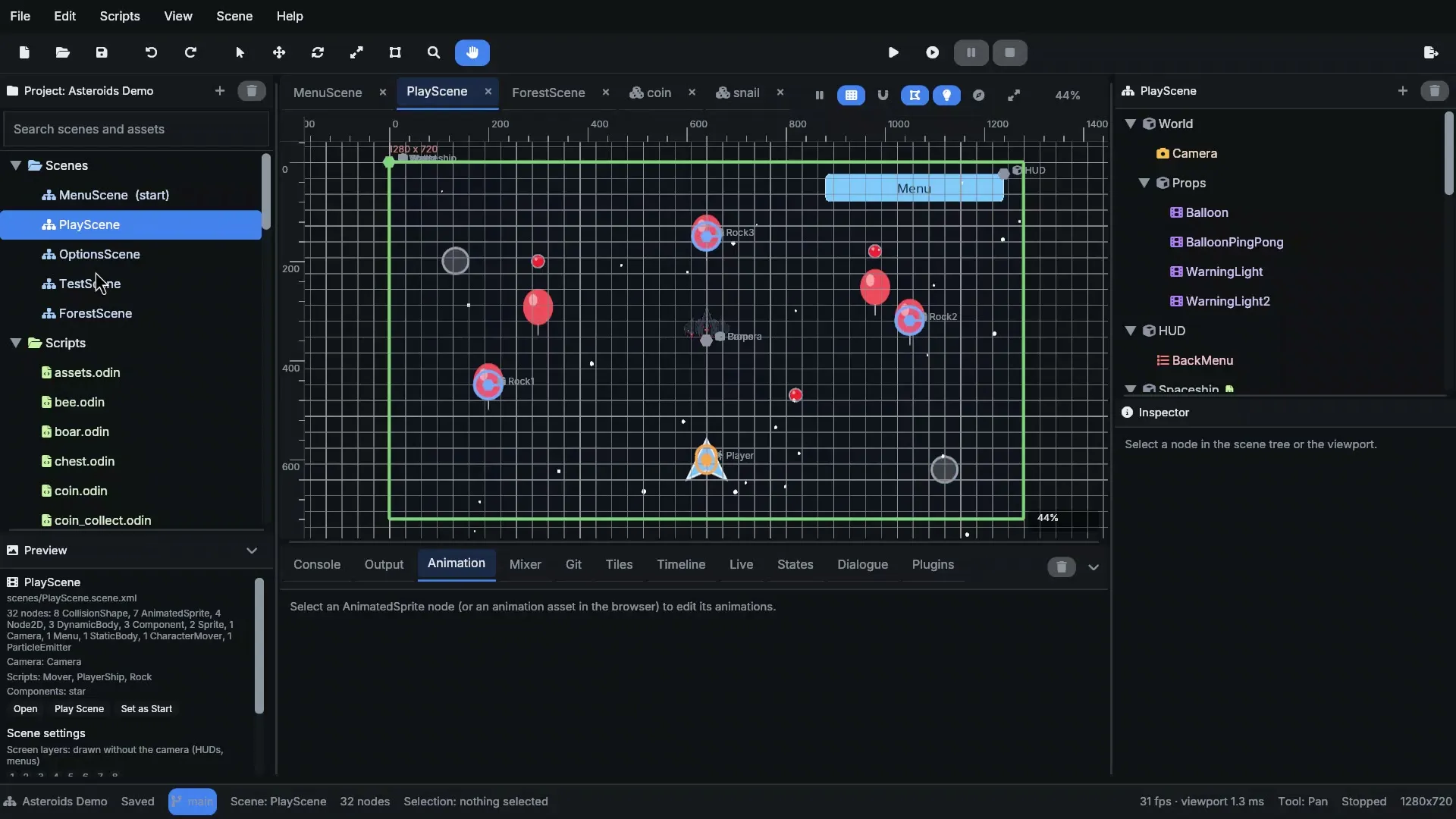The height and width of the screenshot is (819, 1456).
Task: Add a node in the PlayScene tree
Action: [1403, 91]
